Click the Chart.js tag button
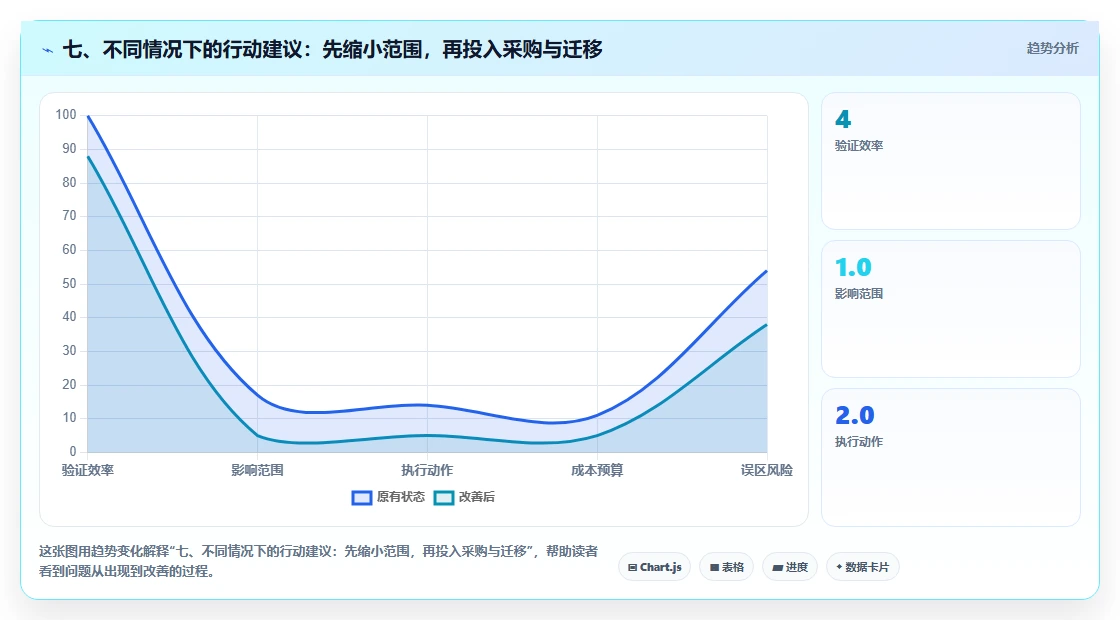Screen dimensions: 1120x620 click(654, 567)
